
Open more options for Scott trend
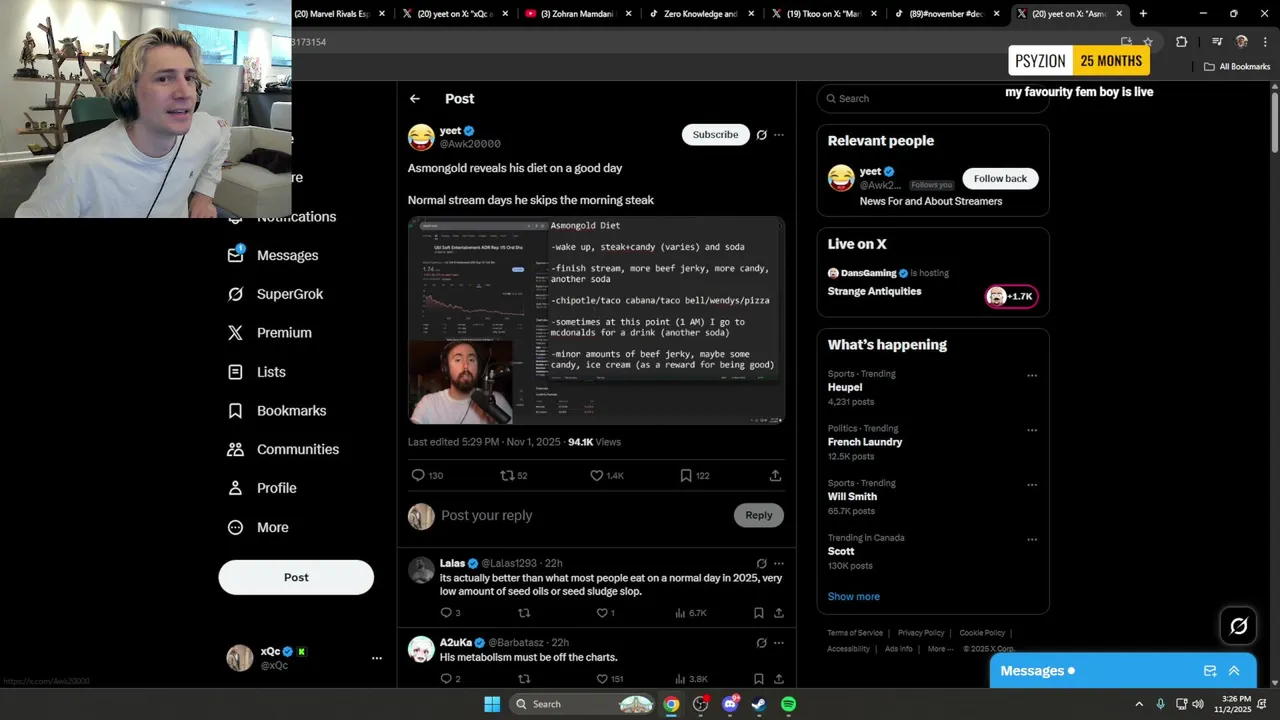[x=1032, y=540]
